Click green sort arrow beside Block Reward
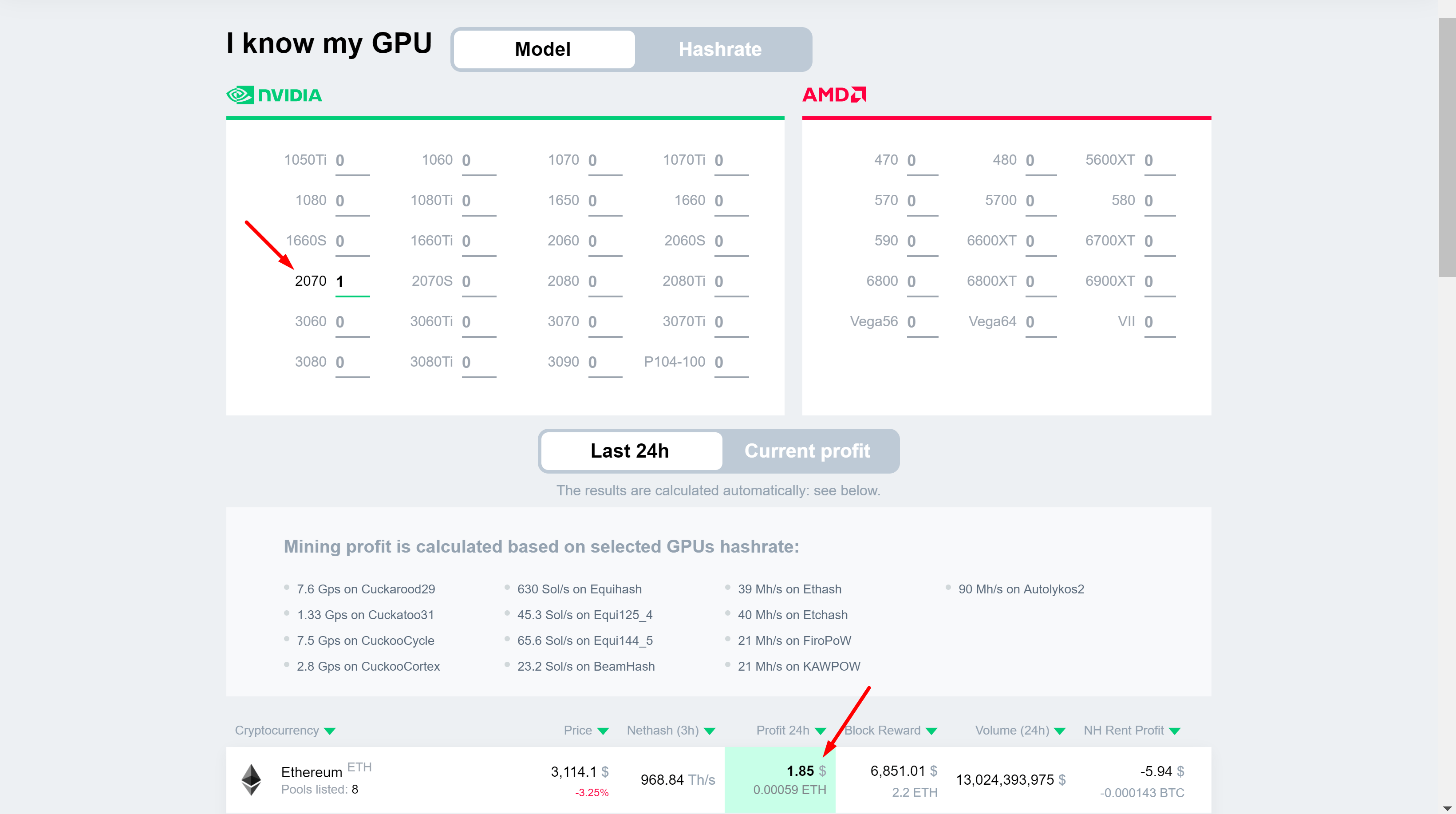This screenshot has height=814, width=1456. click(x=931, y=731)
